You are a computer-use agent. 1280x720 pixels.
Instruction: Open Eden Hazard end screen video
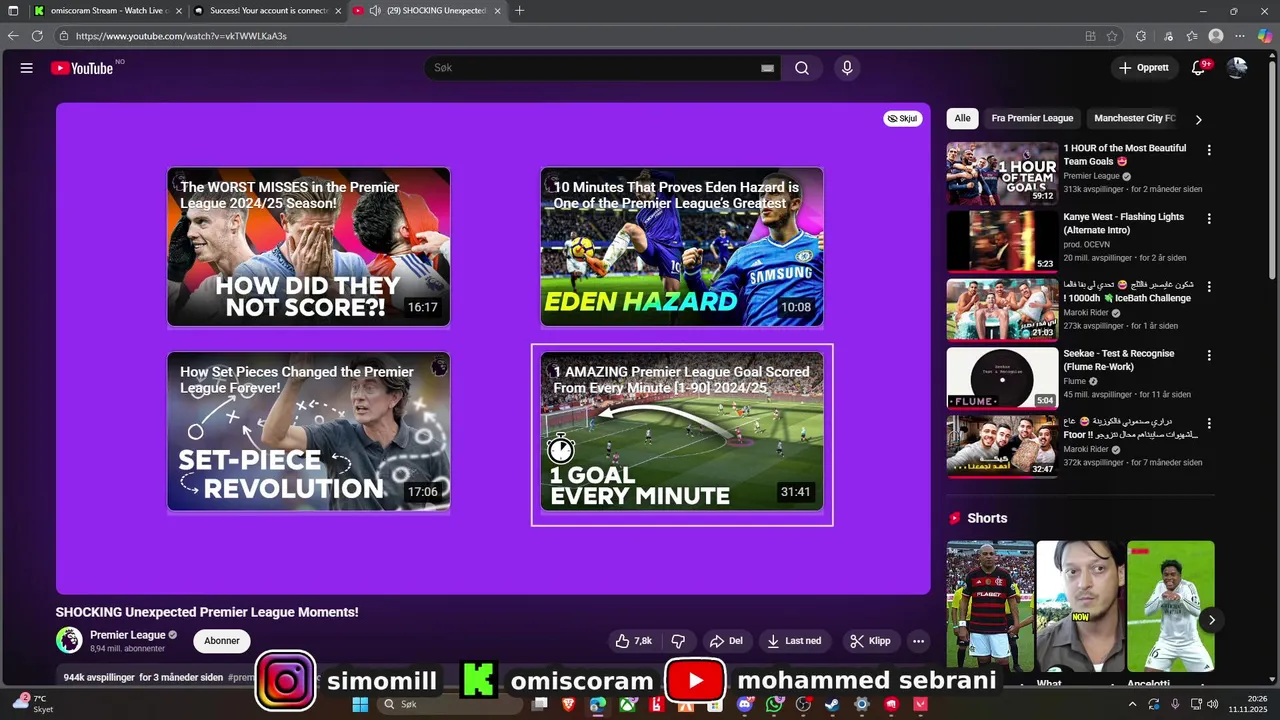point(682,246)
